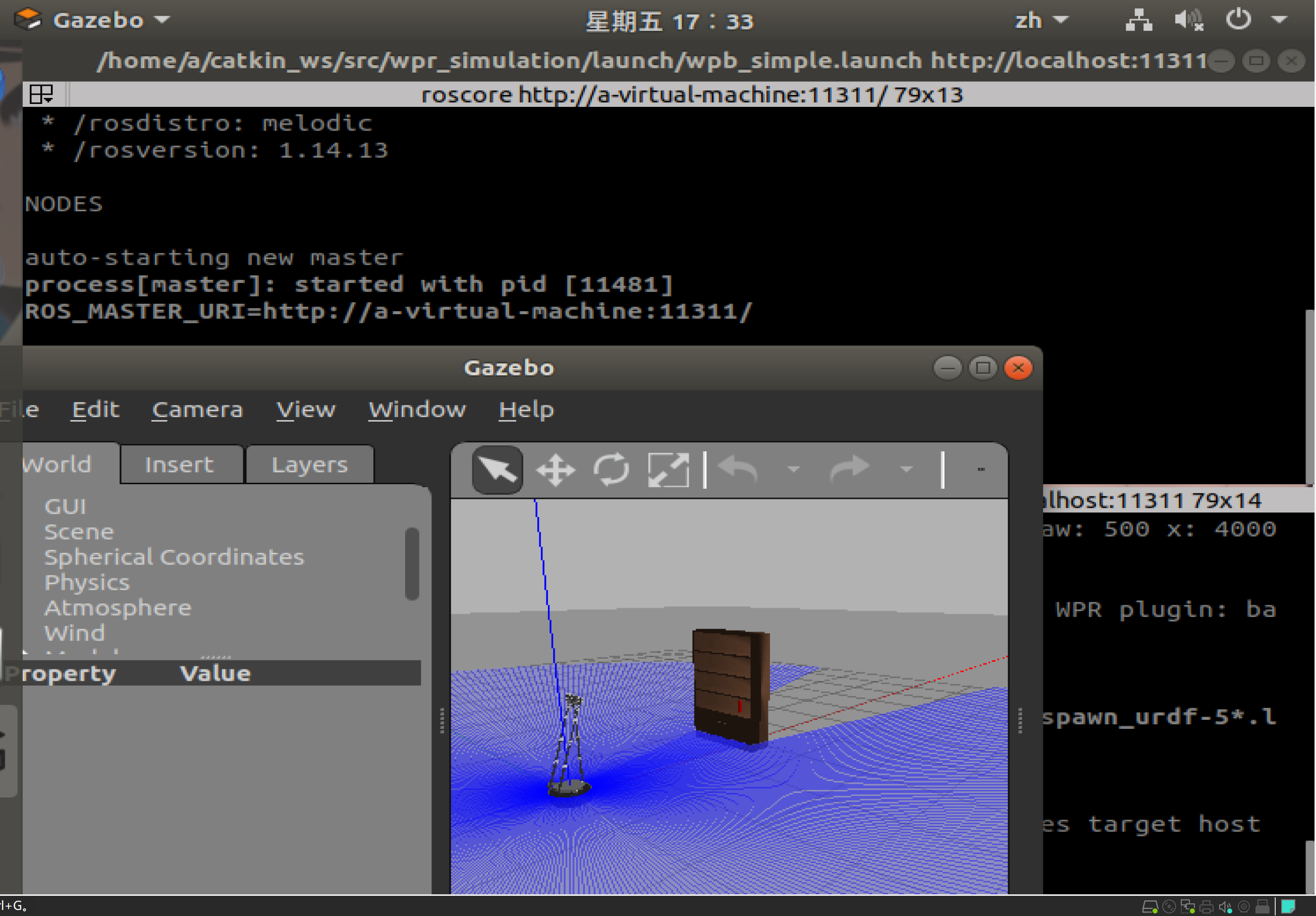
Task: Switch to the Layers tab
Action: click(x=309, y=465)
